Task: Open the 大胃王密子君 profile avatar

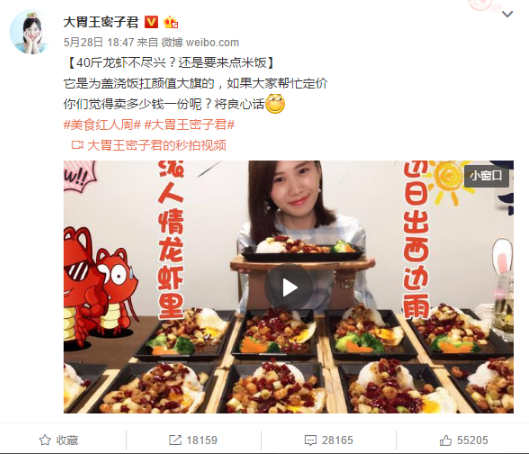Action: coord(30,32)
